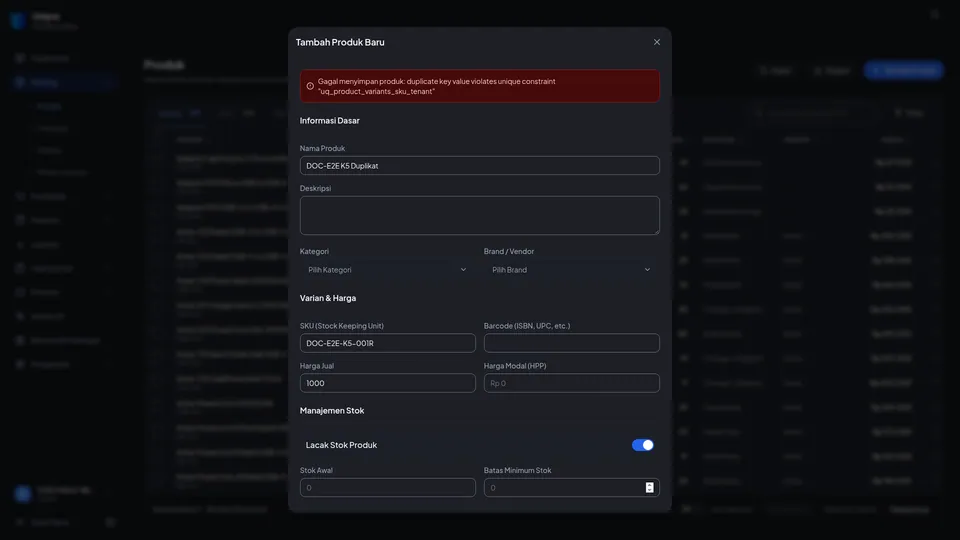Click the Batas Minimum Stok stepper arrows

649,488
